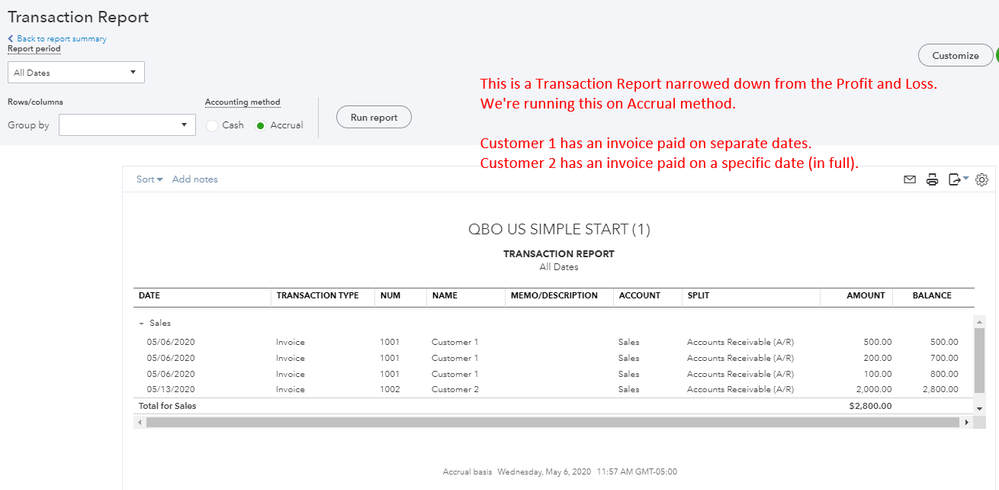This screenshot has width=999, height=490.
Task: Click the BALANCE column header
Action: coord(932,296)
